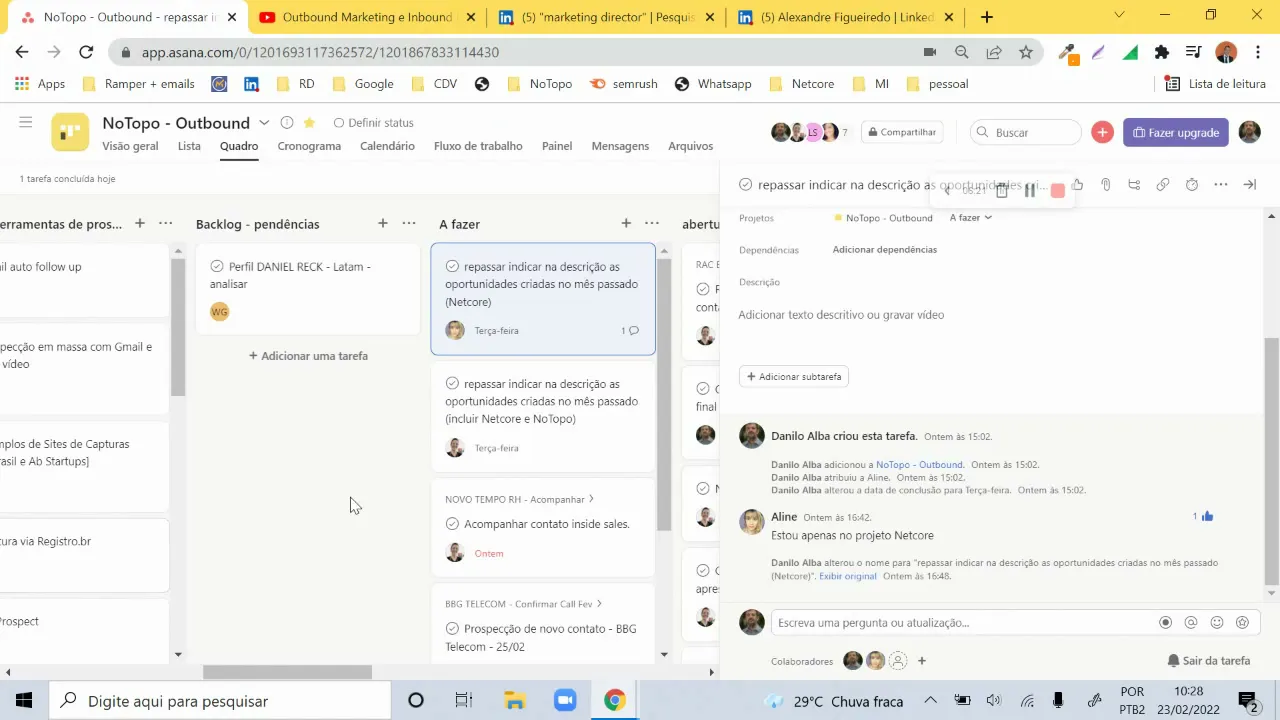Open the Chrome tab search dropdown
This screenshot has height=720, width=1280.
(x=1119, y=15)
